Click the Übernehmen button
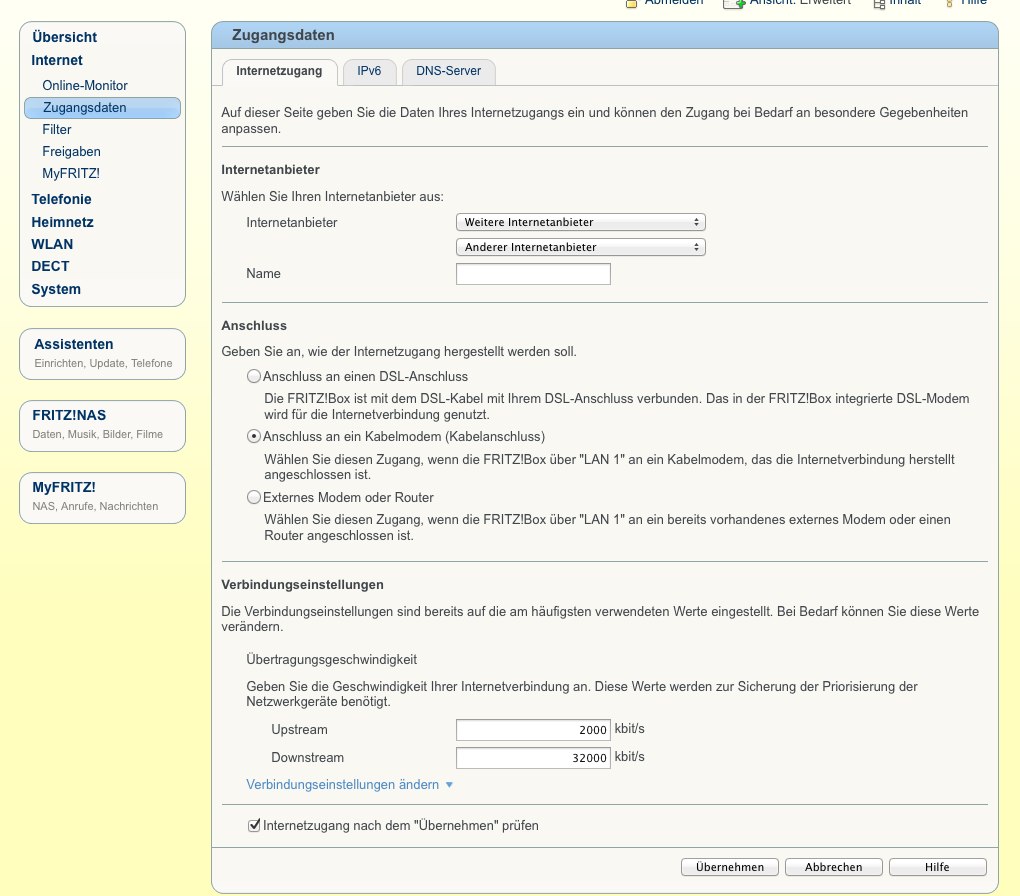 point(730,867)
